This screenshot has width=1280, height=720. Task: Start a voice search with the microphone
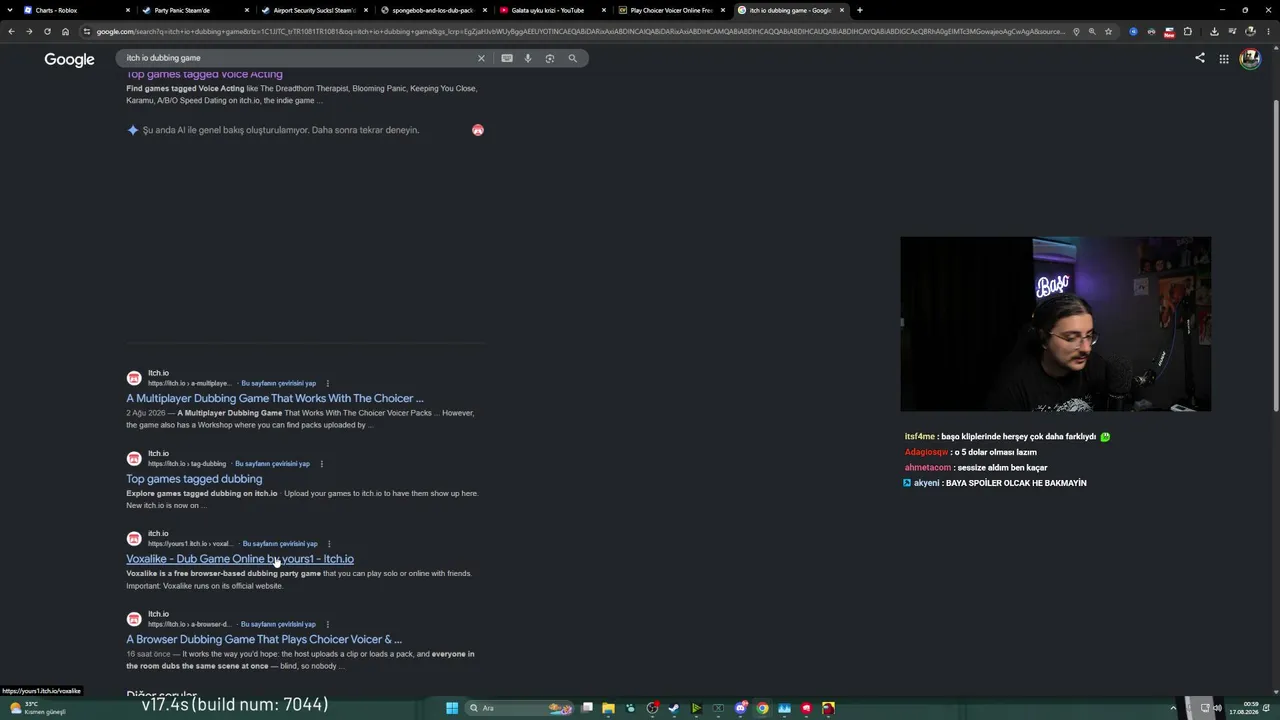[528, 58]
